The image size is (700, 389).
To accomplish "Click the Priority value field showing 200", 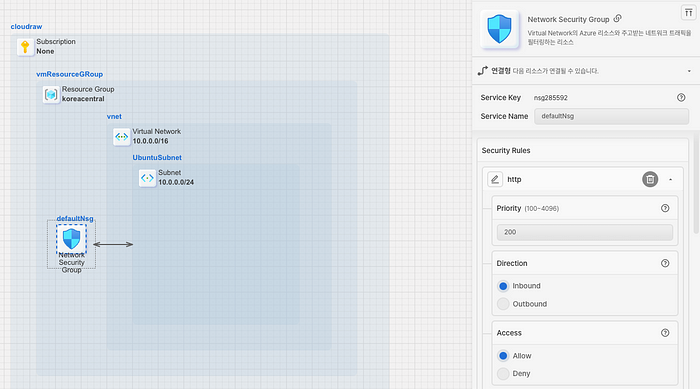I will point(585,232).
